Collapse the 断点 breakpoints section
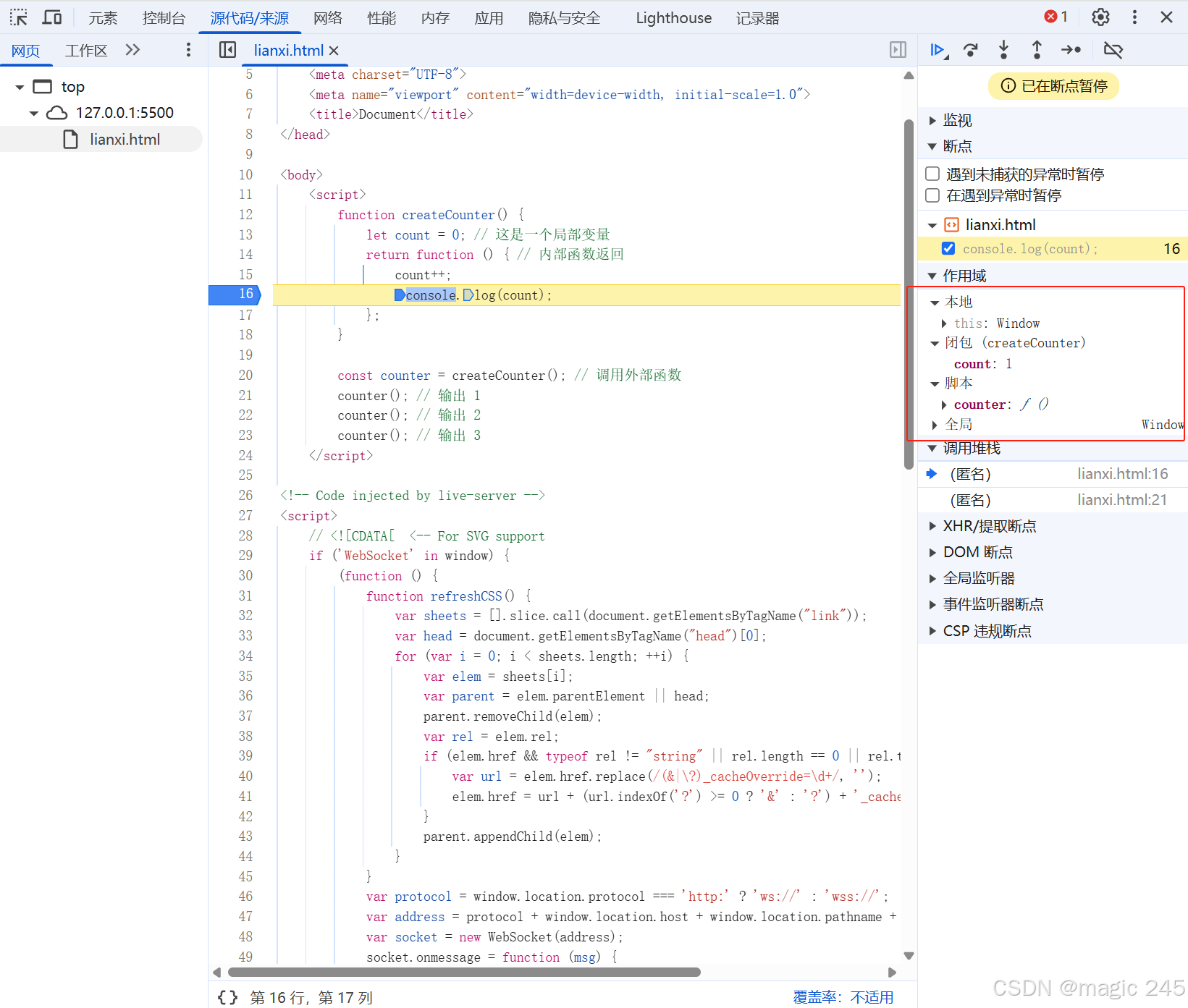This screenshot has width=1188, height=1008. tap(932, 146)
